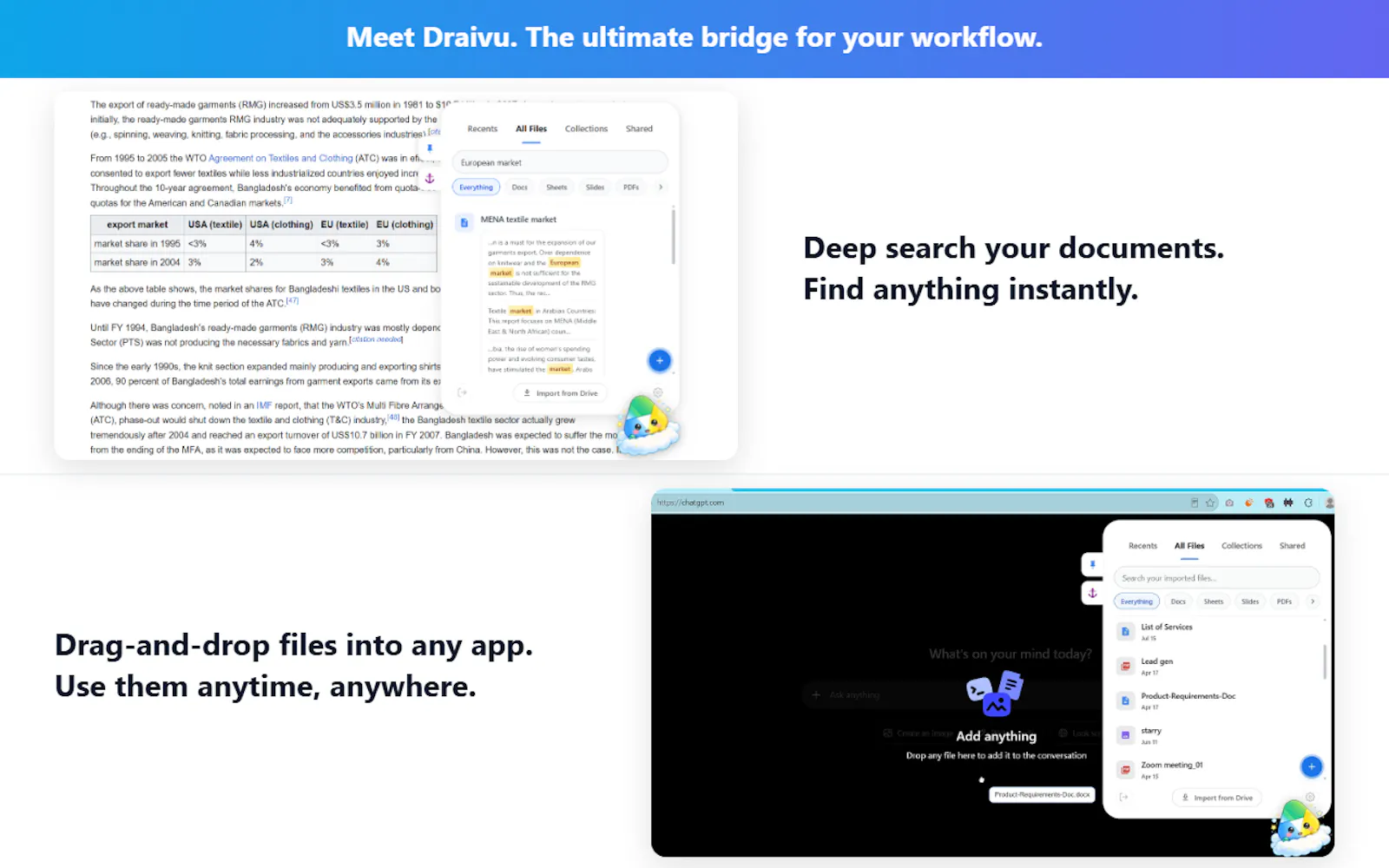Follow the IMF link in the article
The height and width of the screenshot is (868, 1389).
pyautogui.click(x=264, y=405)
